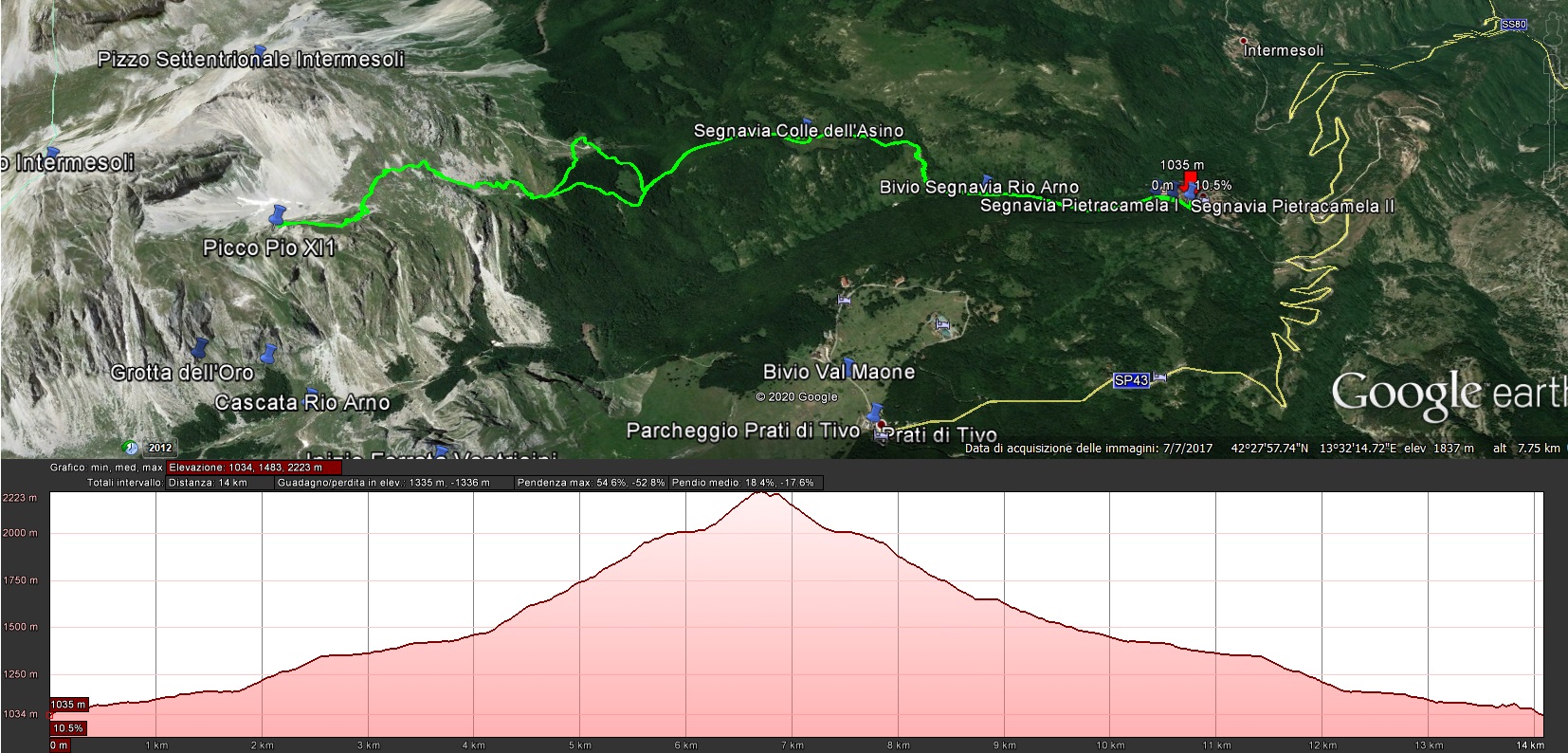1568x753 pixels.
Task: Click the Pendio medio 18.4% readout
Action: 747,483
